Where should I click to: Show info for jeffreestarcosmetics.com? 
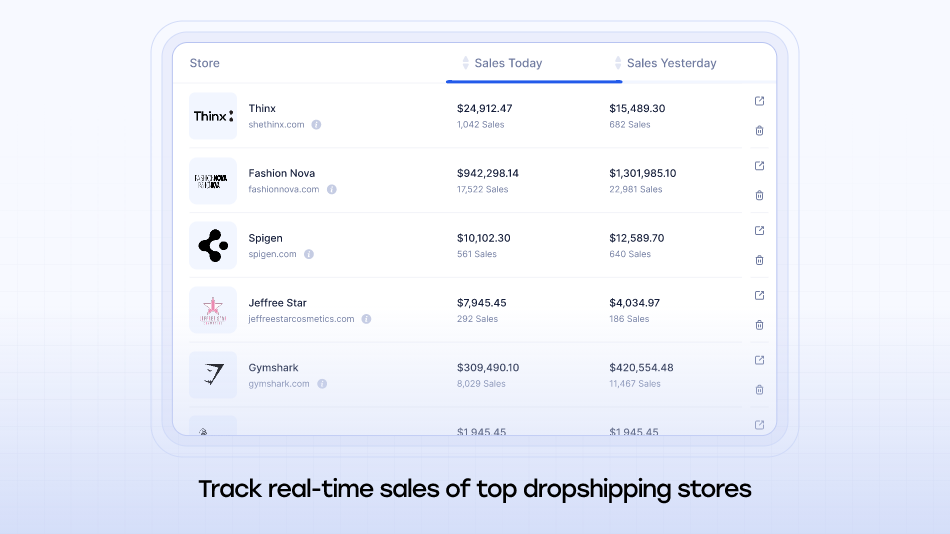click(367, 319)
